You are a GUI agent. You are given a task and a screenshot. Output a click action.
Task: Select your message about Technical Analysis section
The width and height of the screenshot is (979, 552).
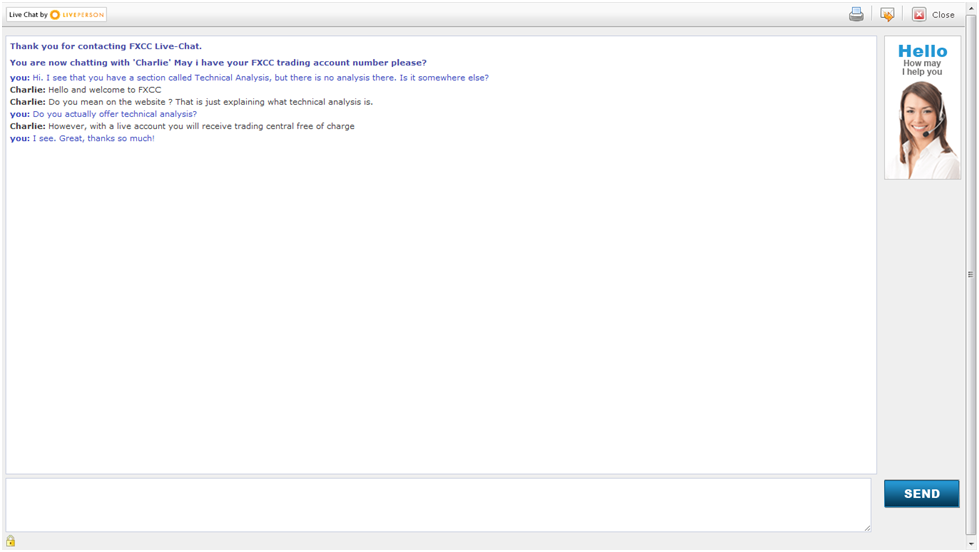pyautogui.click(x=249, y=77)
